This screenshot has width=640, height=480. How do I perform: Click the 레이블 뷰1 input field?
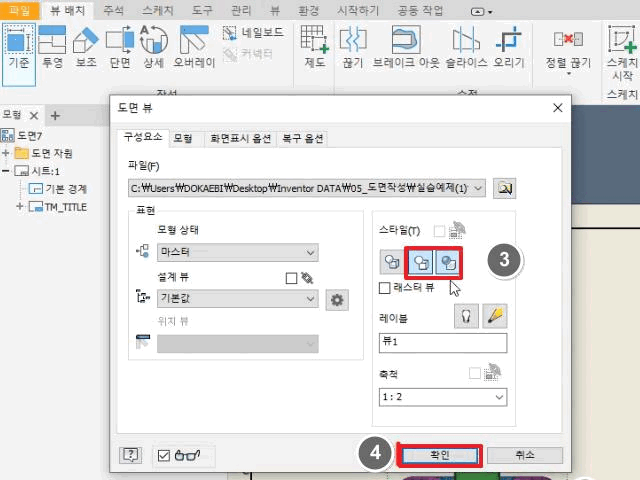(443, 342)
